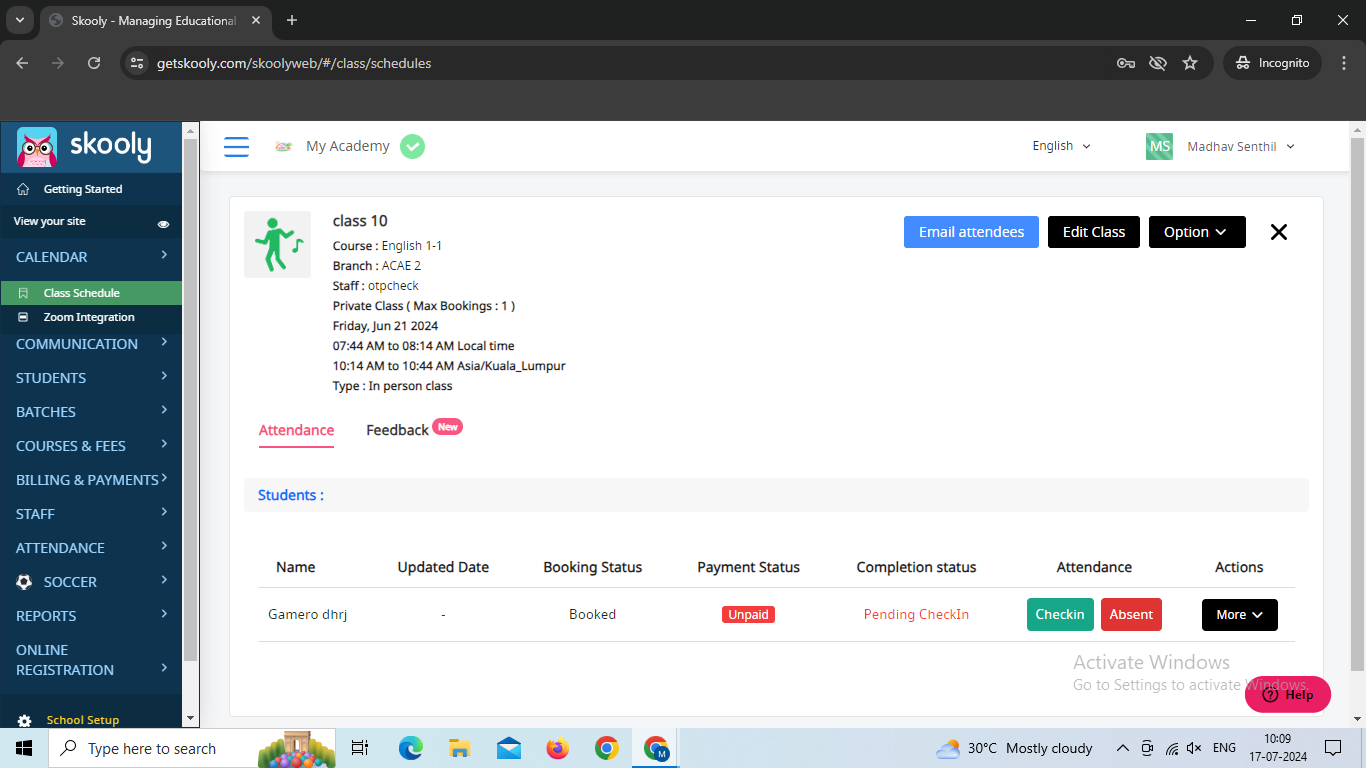The height and width of the screenshot is (768, 1366).
Task: Click the green verified check badge
Action: point(412,147)
